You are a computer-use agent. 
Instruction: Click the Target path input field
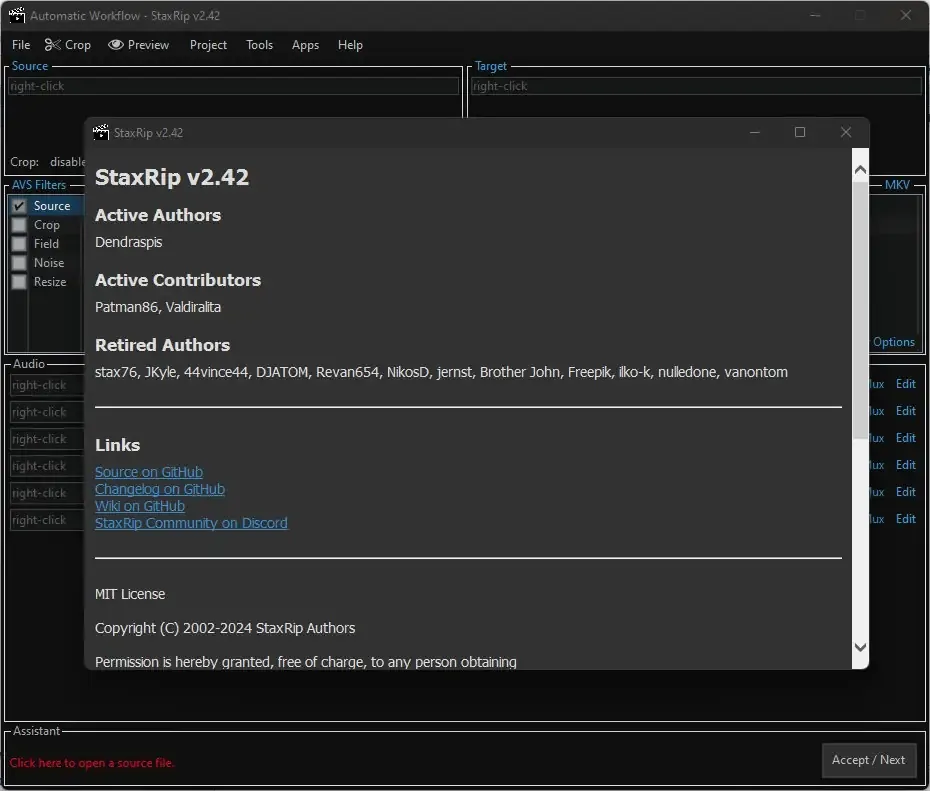696,86
